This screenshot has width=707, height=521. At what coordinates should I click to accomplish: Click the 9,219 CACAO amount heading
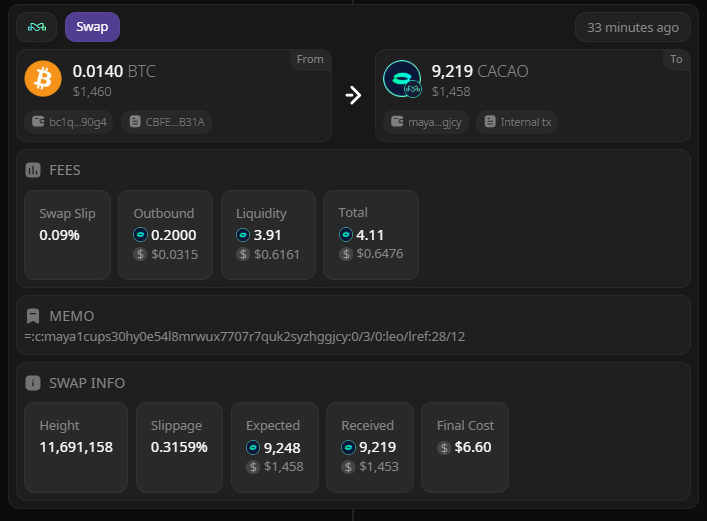click(x=480, y=71)
